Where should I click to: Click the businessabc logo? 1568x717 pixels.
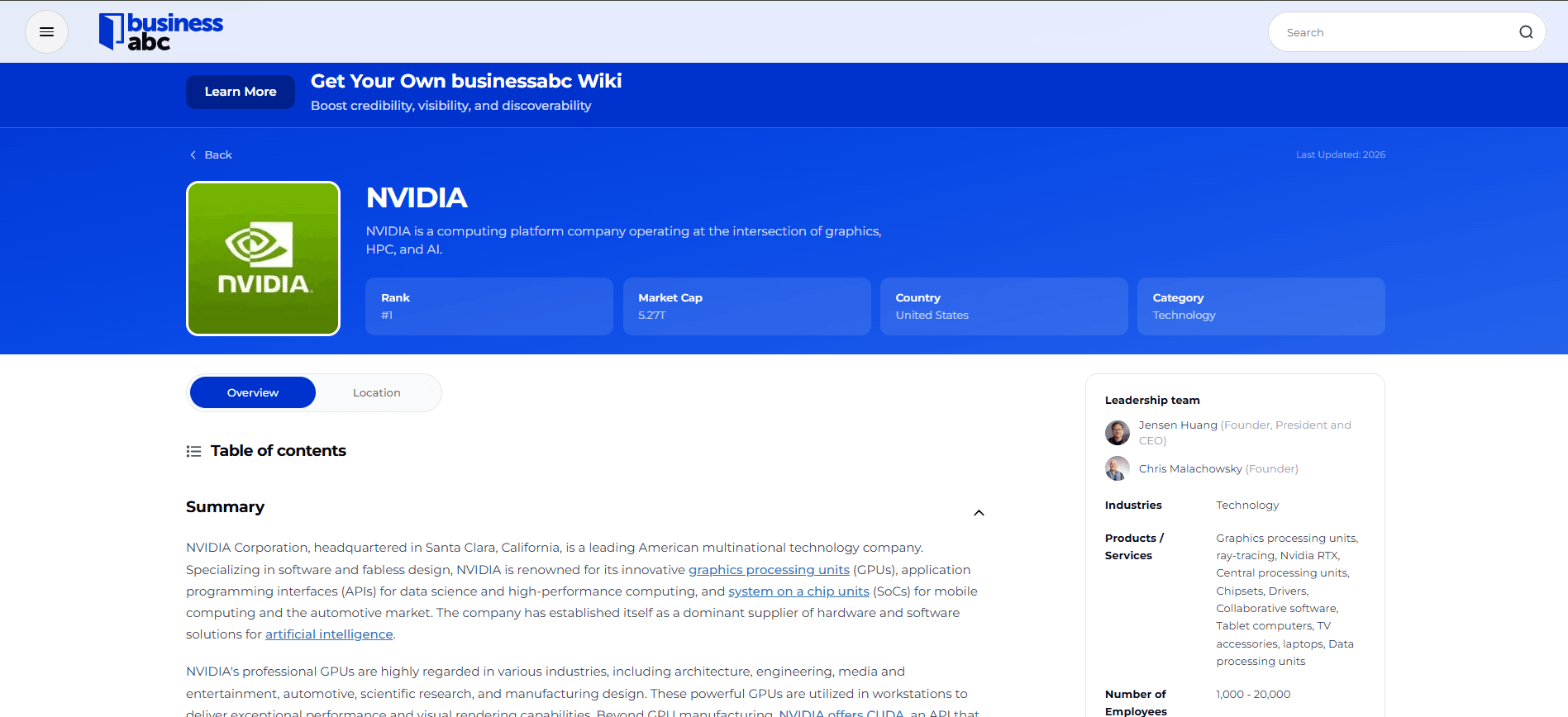click(161, 32)
